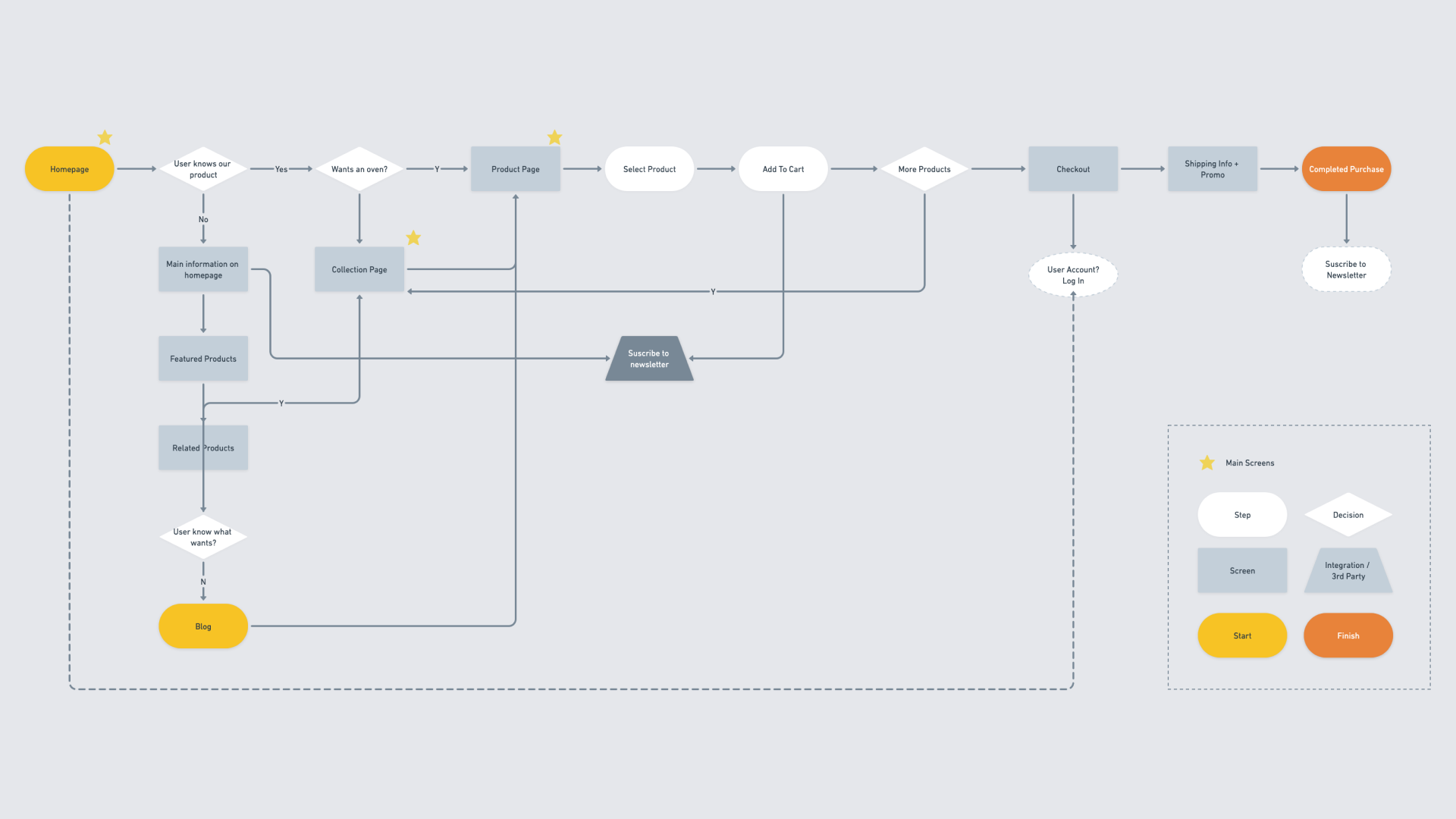Toggle the Step shape in the legend
Viewport: 1456px width, 819px height.
pyautogui.click(x=1242, y=514)
